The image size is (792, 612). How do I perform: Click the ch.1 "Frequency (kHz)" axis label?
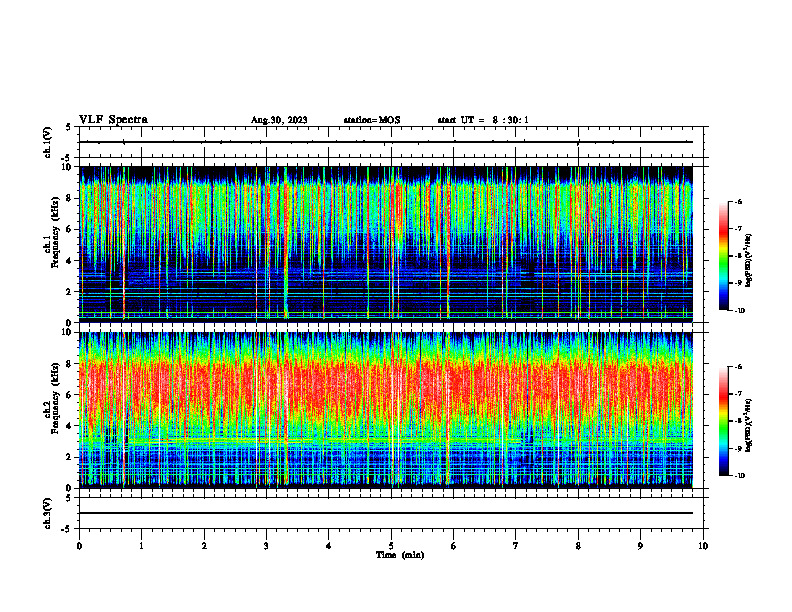54,233
